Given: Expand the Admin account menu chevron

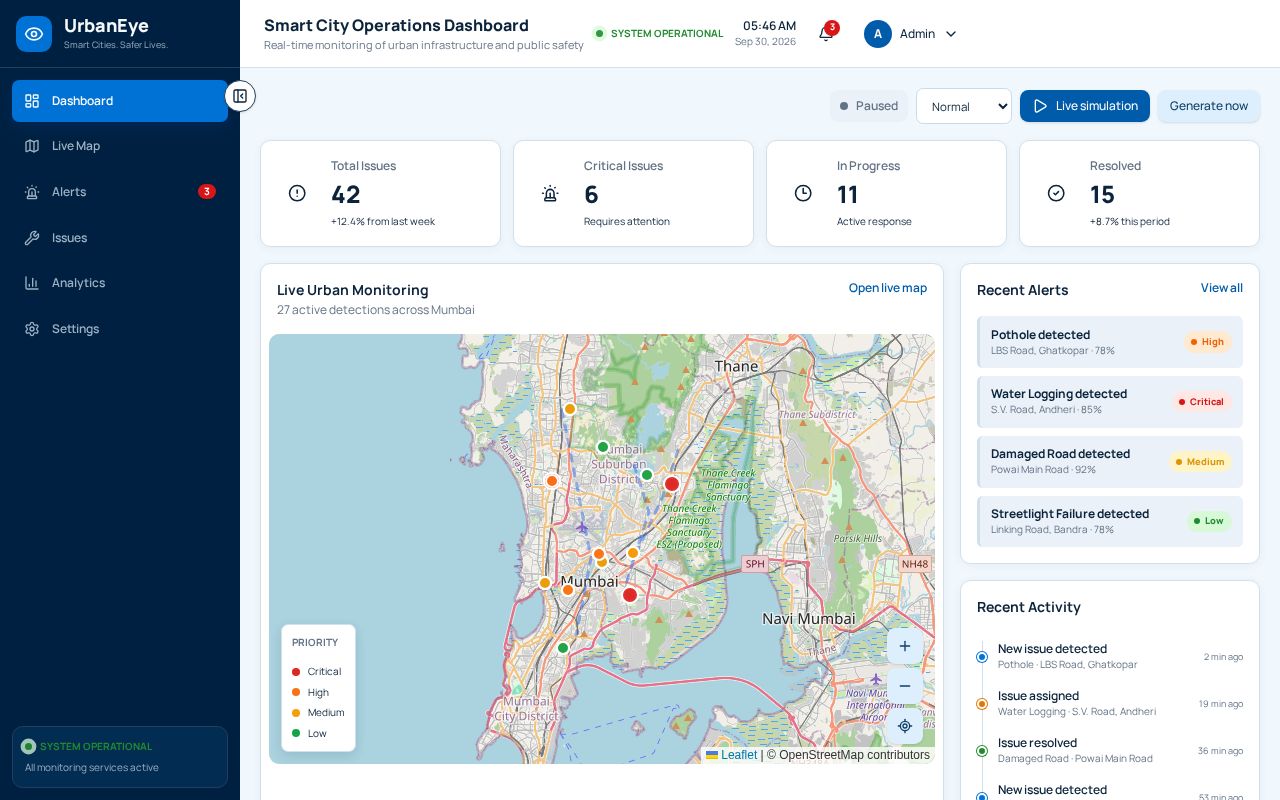Looking at the screenshot, I should click(951, 34).
